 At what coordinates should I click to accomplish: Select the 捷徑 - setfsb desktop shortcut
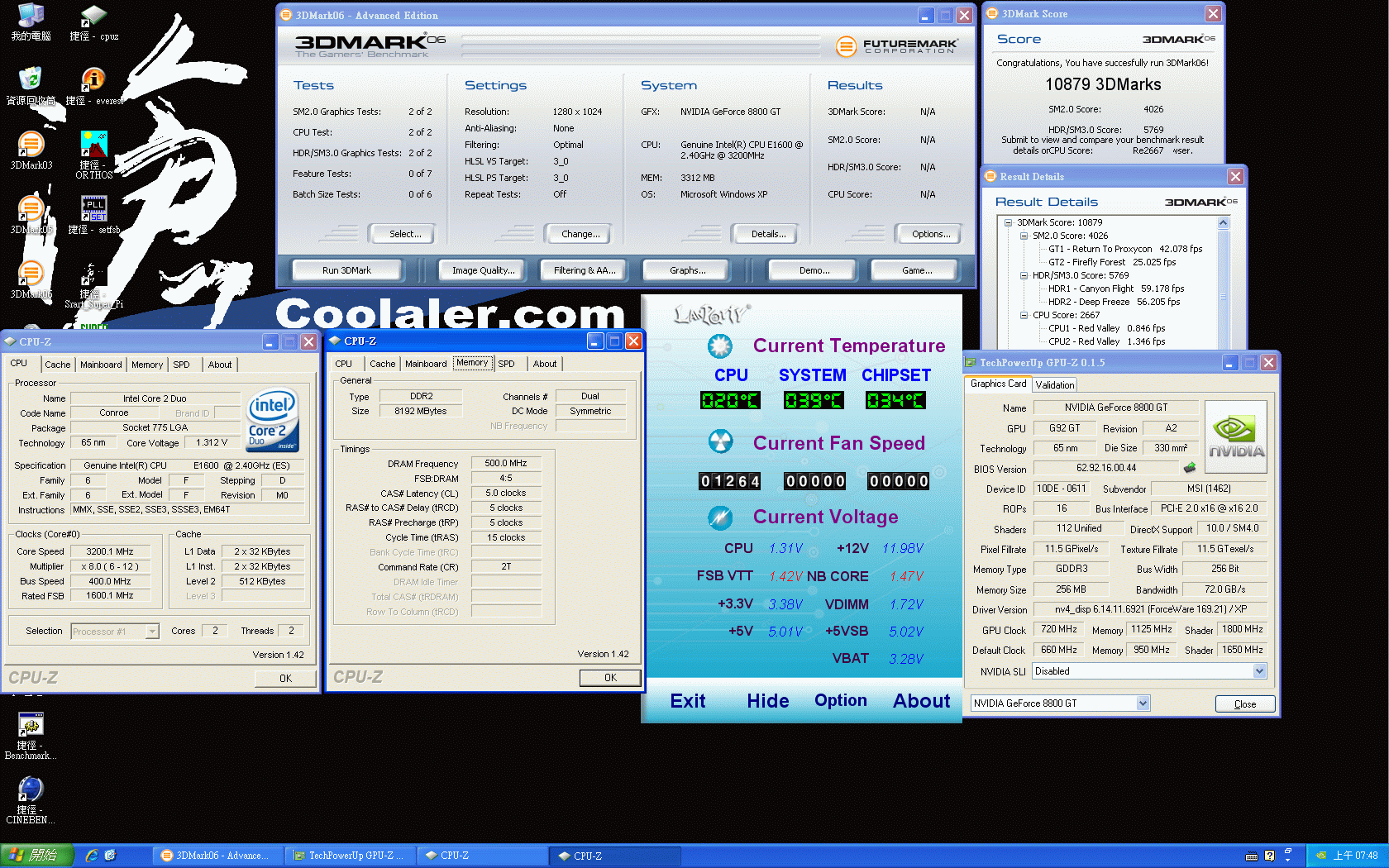[x=93, y=215]
